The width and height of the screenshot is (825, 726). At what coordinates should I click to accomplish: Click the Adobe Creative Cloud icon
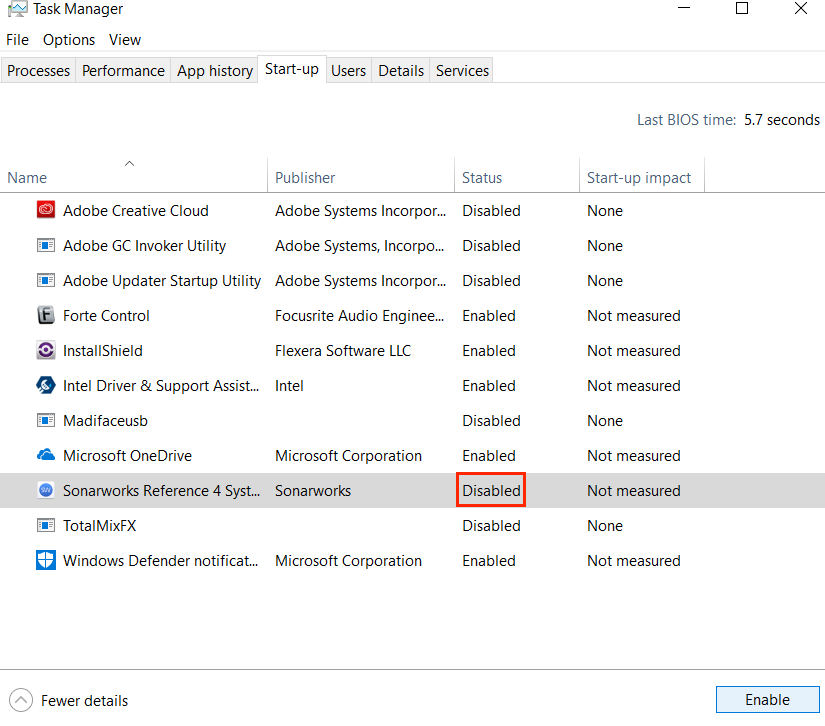click(x=46, y=210)
